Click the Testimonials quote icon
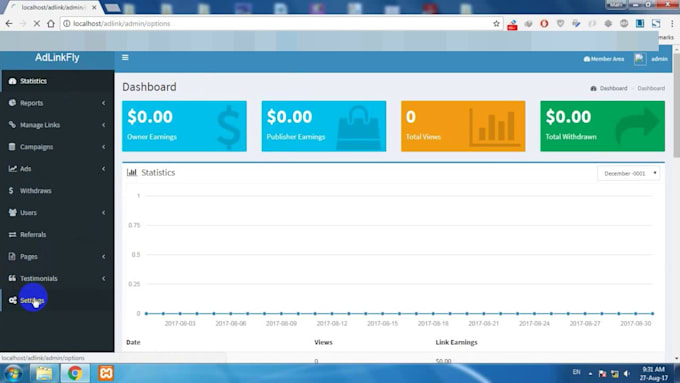680x383 pixels. point(12,278)
